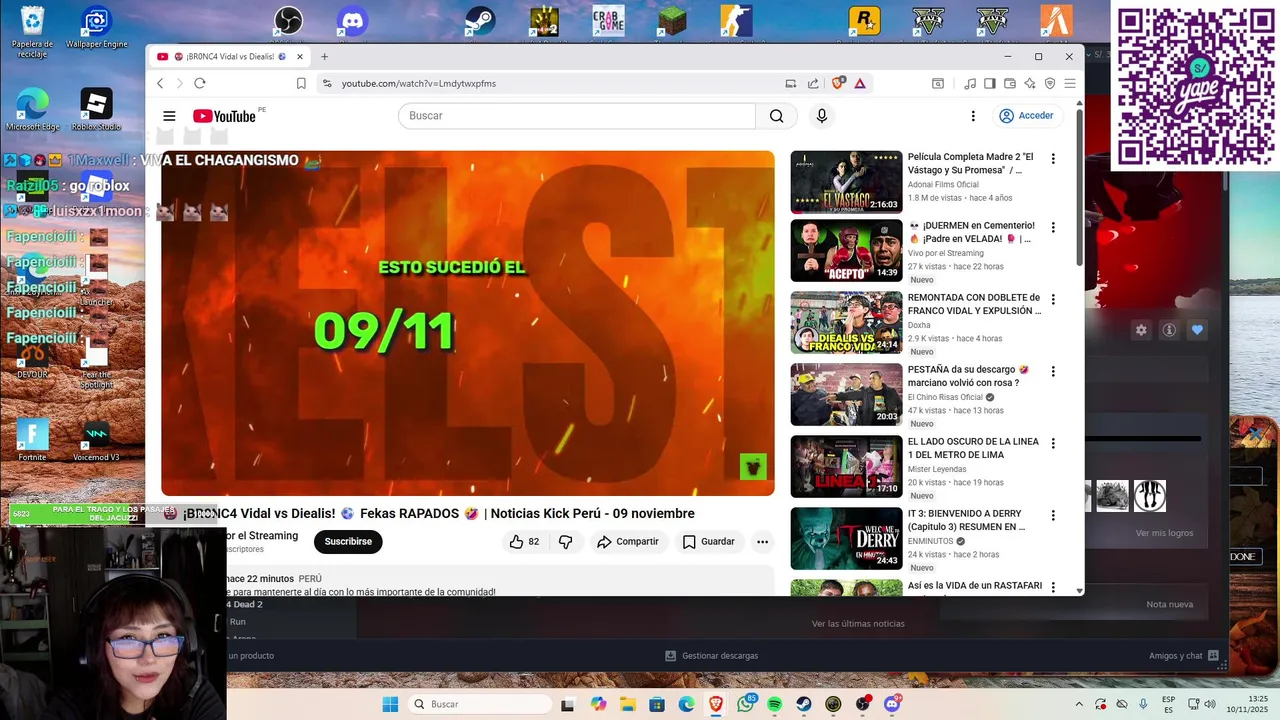Close the BR0NC4 Vidal vs Diealis tab
Screen dimensions: 1280x720
tap(300, 57)
